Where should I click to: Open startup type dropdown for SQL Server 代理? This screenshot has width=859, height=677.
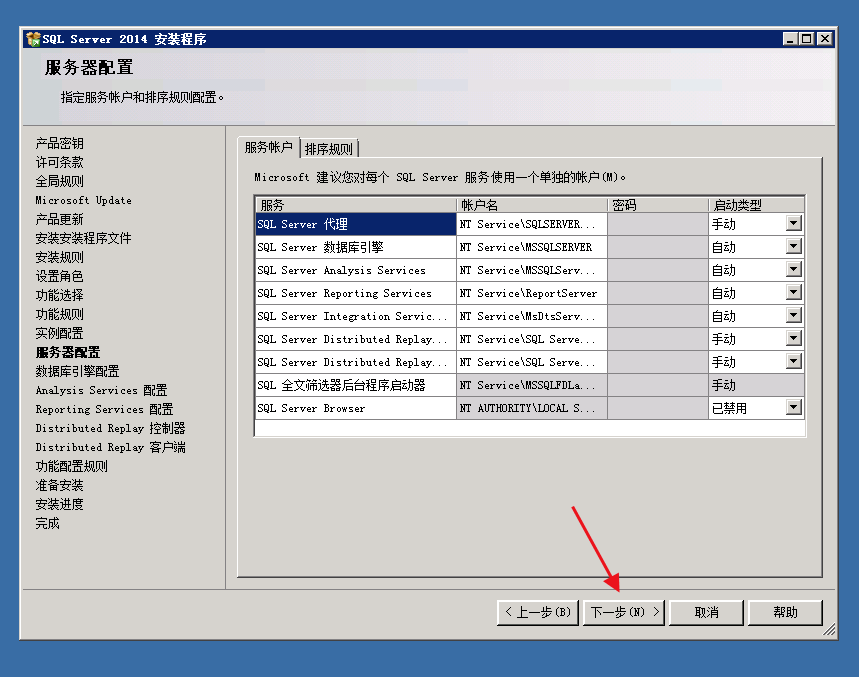click(x=794, y=224)
